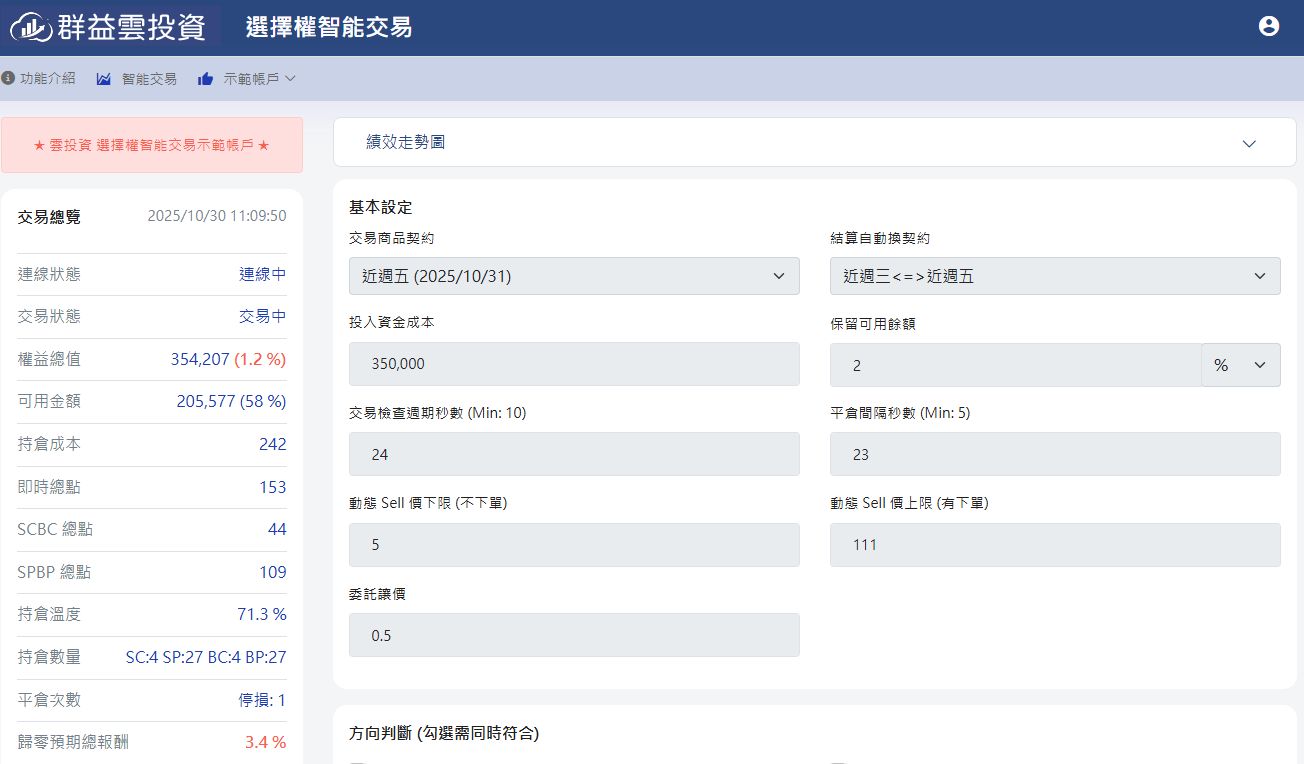1304x764 pixels.
Task: Click the 群益雲投資 cloud logo icon
Action: click(x=30, y=28)
